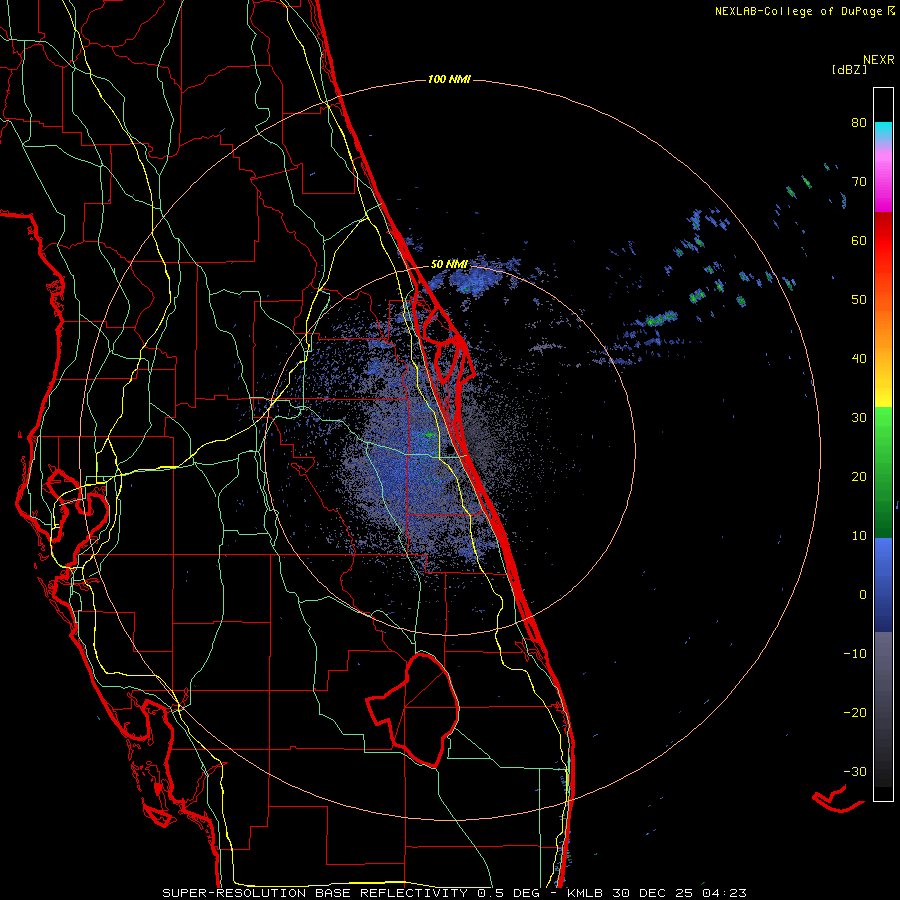This screenshot has width=900, height=900.
Task: Click the green-cored echo offshore to the northeast
Action: (661, 319)
